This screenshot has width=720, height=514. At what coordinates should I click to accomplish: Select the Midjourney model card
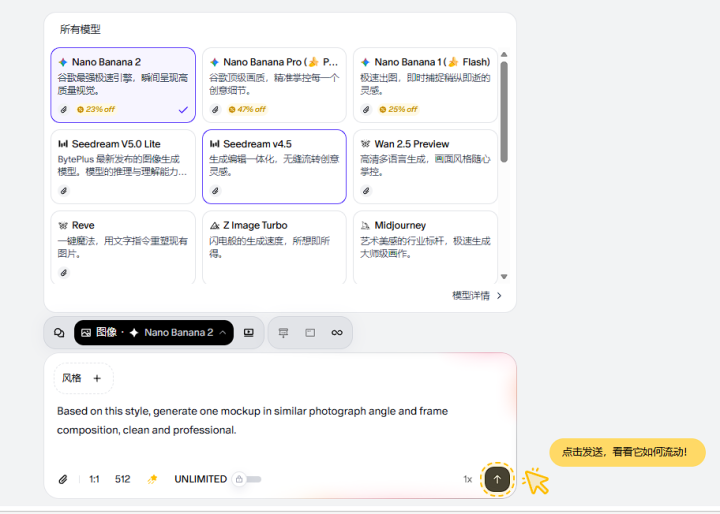(425, 247)
